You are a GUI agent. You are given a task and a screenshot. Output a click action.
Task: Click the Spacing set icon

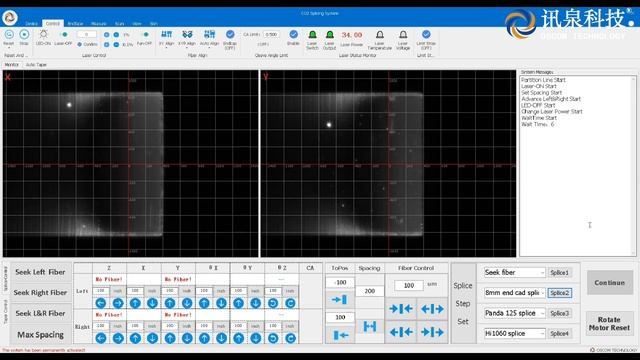pos(369,326)
